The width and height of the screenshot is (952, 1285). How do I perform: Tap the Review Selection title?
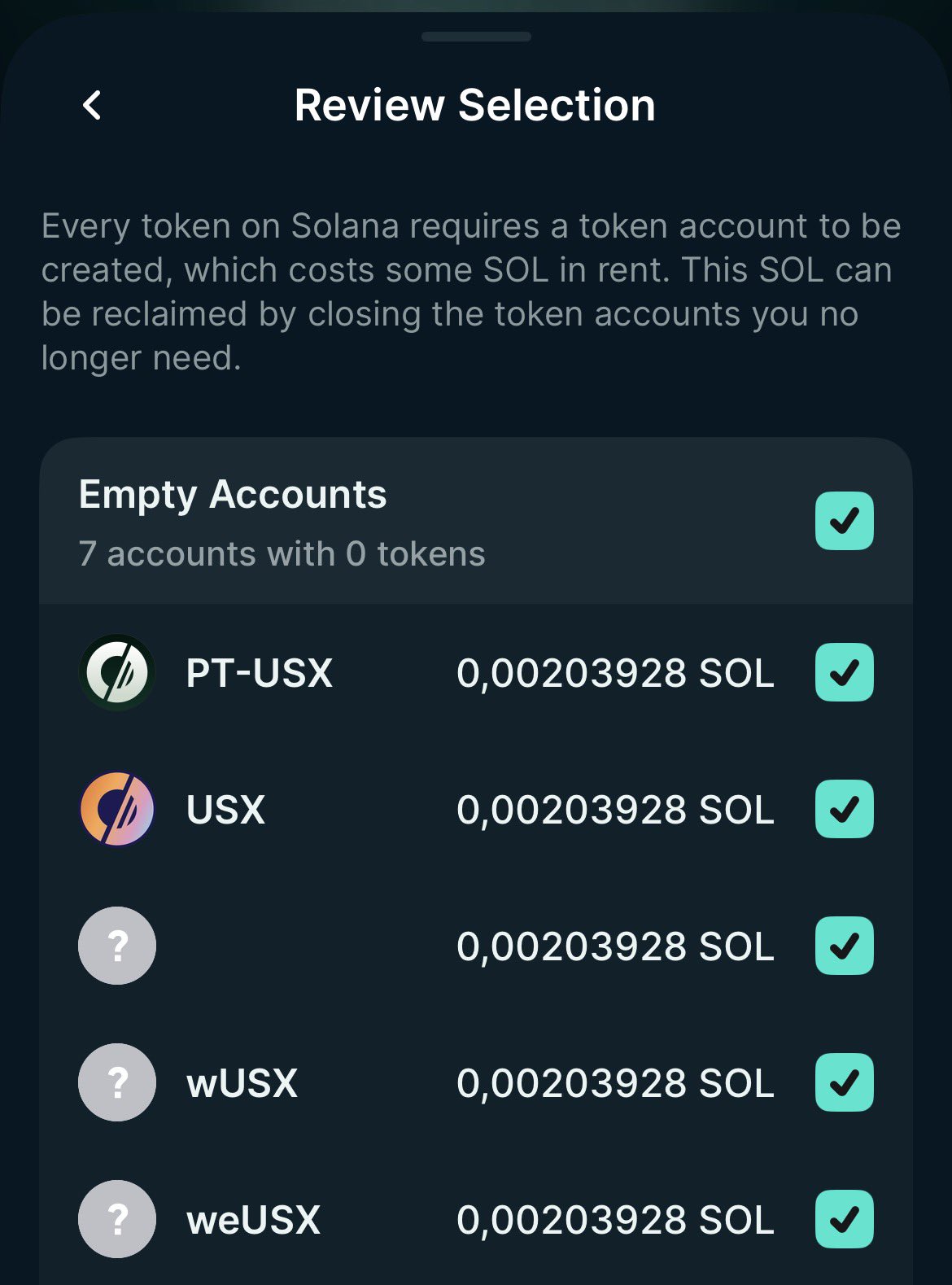click(475, 106)
